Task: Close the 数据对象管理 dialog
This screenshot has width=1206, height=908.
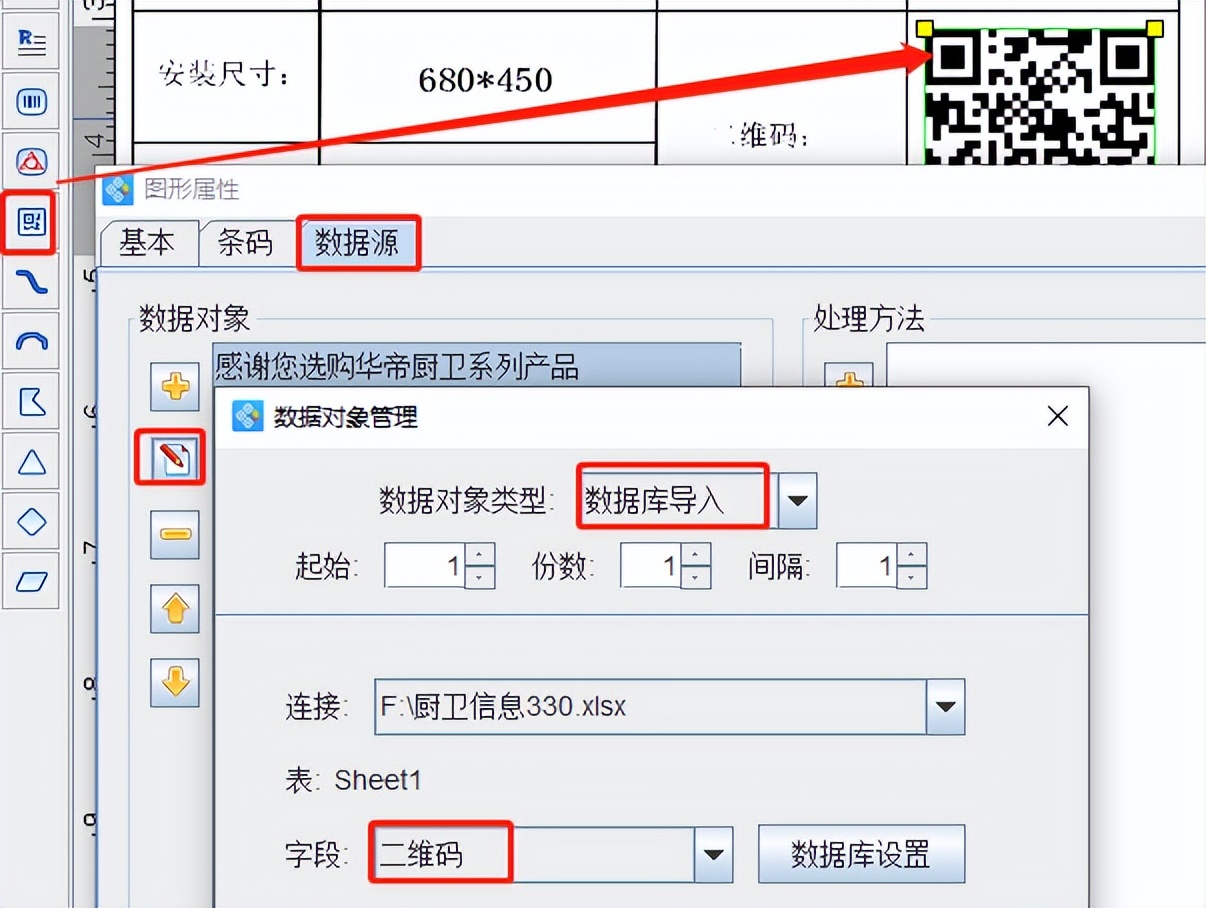Action: point(1057,416)
